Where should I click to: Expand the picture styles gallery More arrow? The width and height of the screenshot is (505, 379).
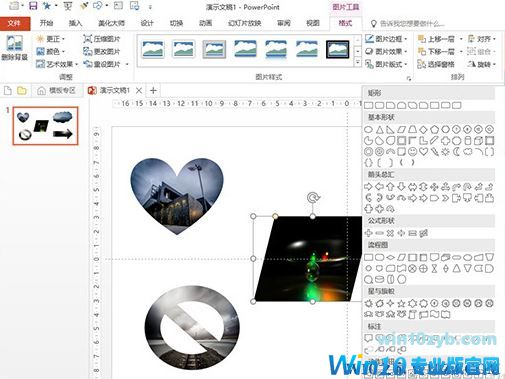357,62
